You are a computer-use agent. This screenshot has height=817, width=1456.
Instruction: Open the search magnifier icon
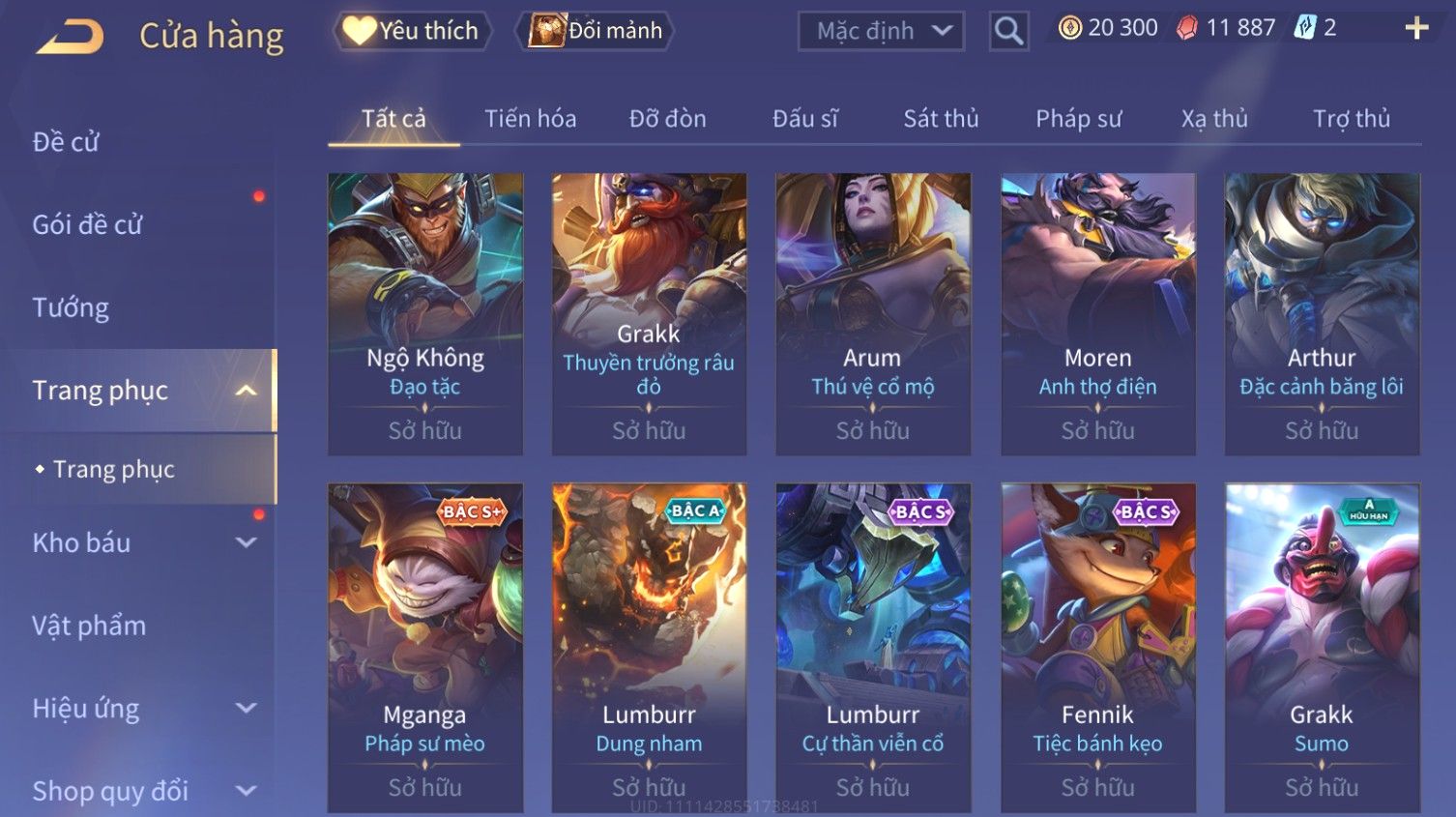pos(1008,32)
